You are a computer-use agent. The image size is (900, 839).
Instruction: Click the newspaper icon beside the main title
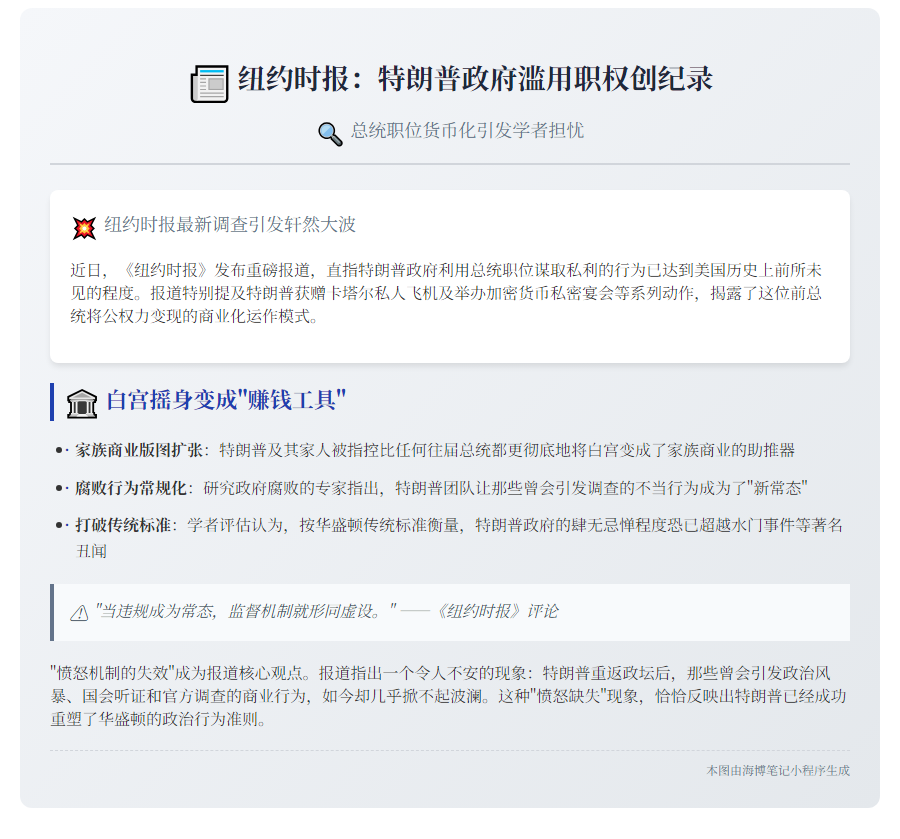pyautogui.click(x=209, y=84)
